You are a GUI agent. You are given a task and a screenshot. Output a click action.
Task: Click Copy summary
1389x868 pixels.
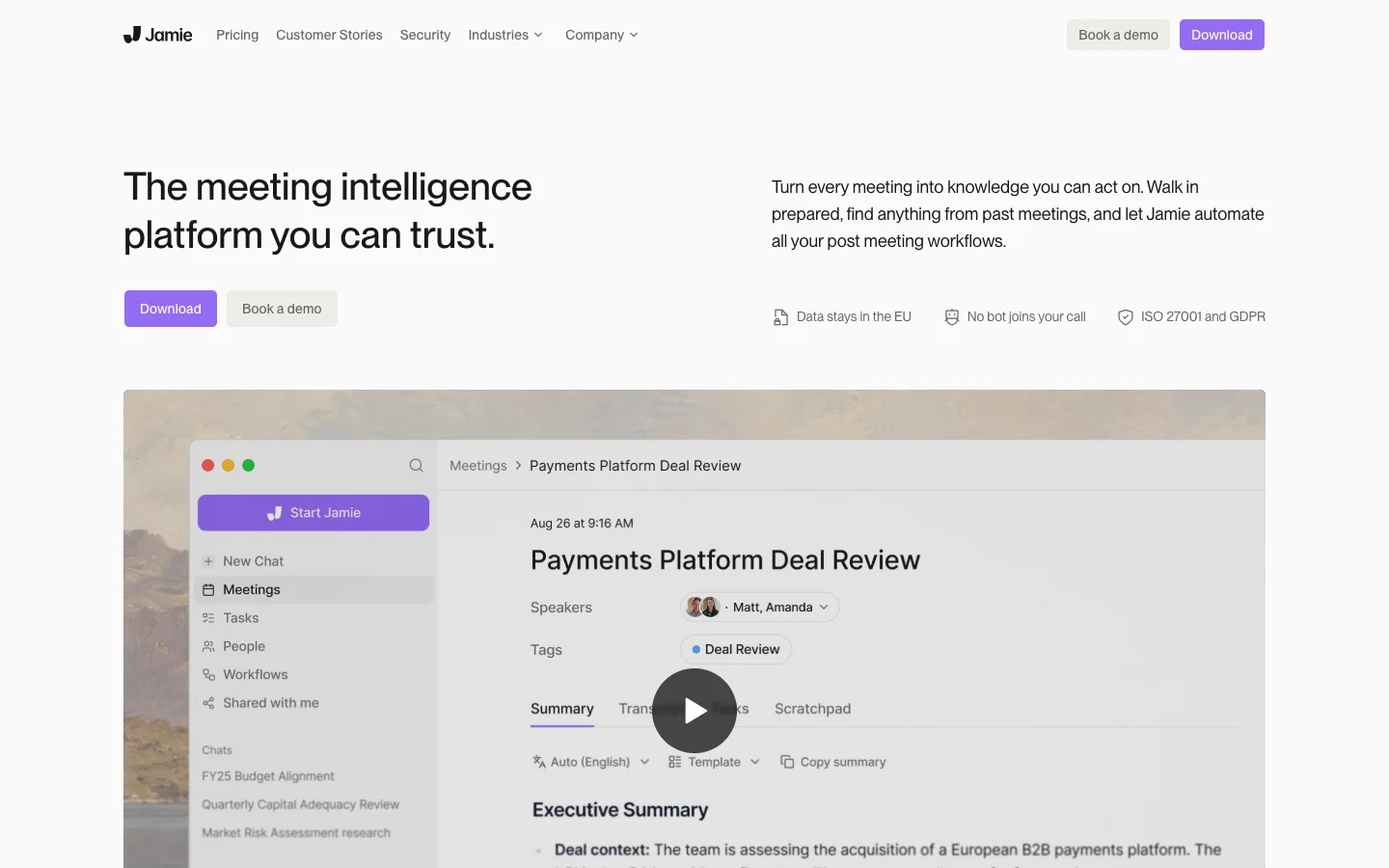pos(833,762)
